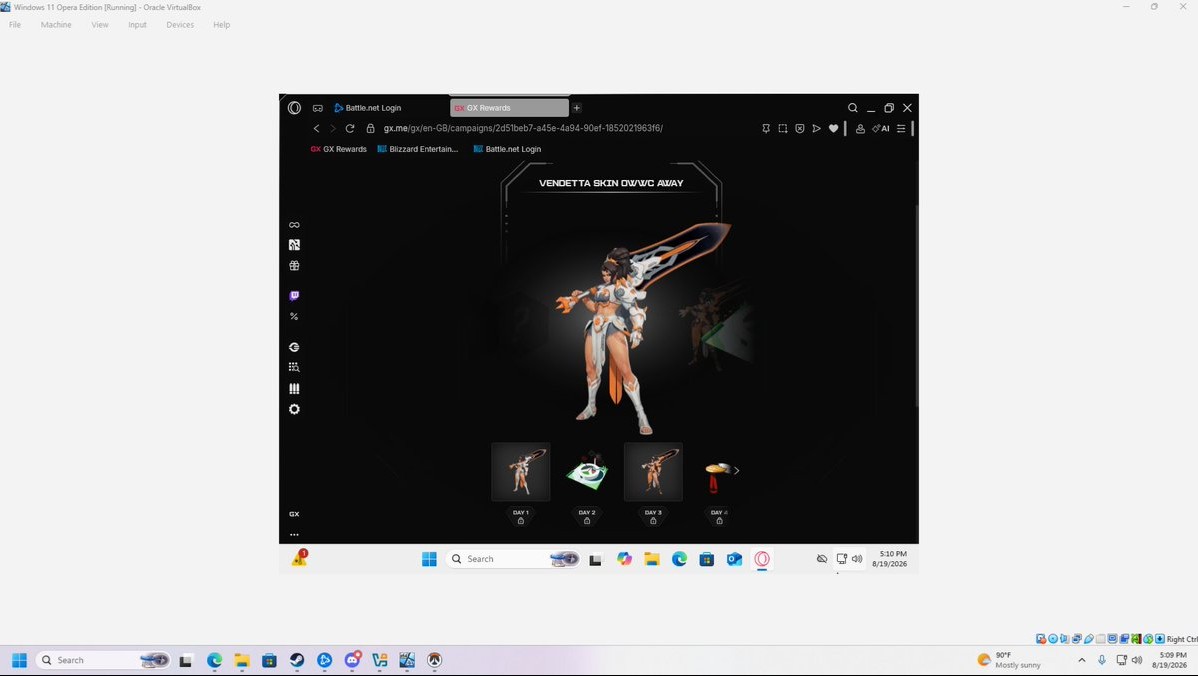This screenshot has width=1198, height=676.
Task: Go back to the previous page
Action: pos(316,128)
